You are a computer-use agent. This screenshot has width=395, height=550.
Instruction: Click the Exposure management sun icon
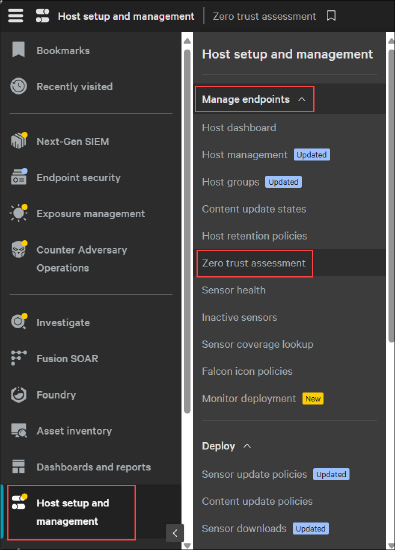point(19,213)
